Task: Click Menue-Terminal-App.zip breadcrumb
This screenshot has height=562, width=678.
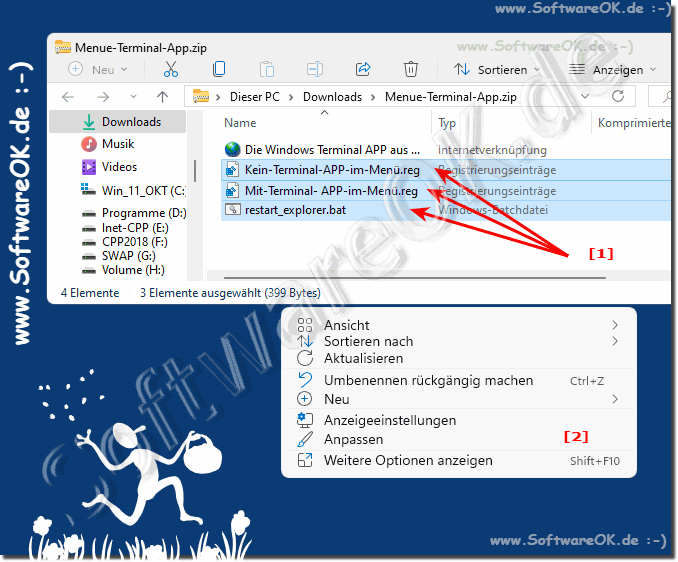Action: point(451,97)
